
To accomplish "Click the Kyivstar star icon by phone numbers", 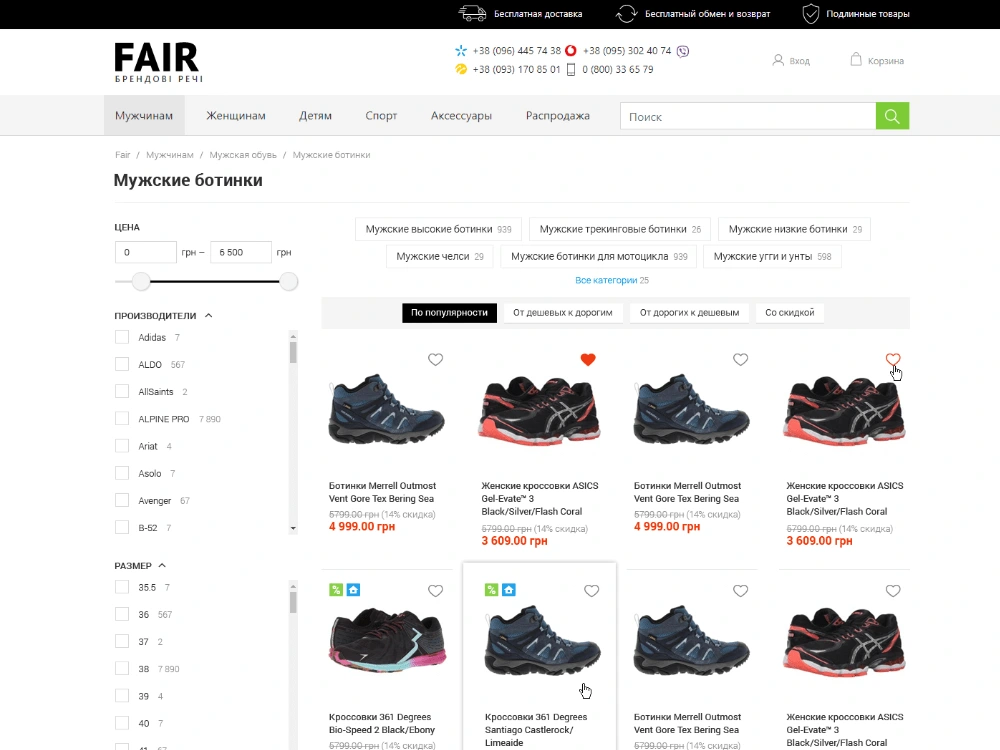I will pyautogui.click(x=460, y=50).
